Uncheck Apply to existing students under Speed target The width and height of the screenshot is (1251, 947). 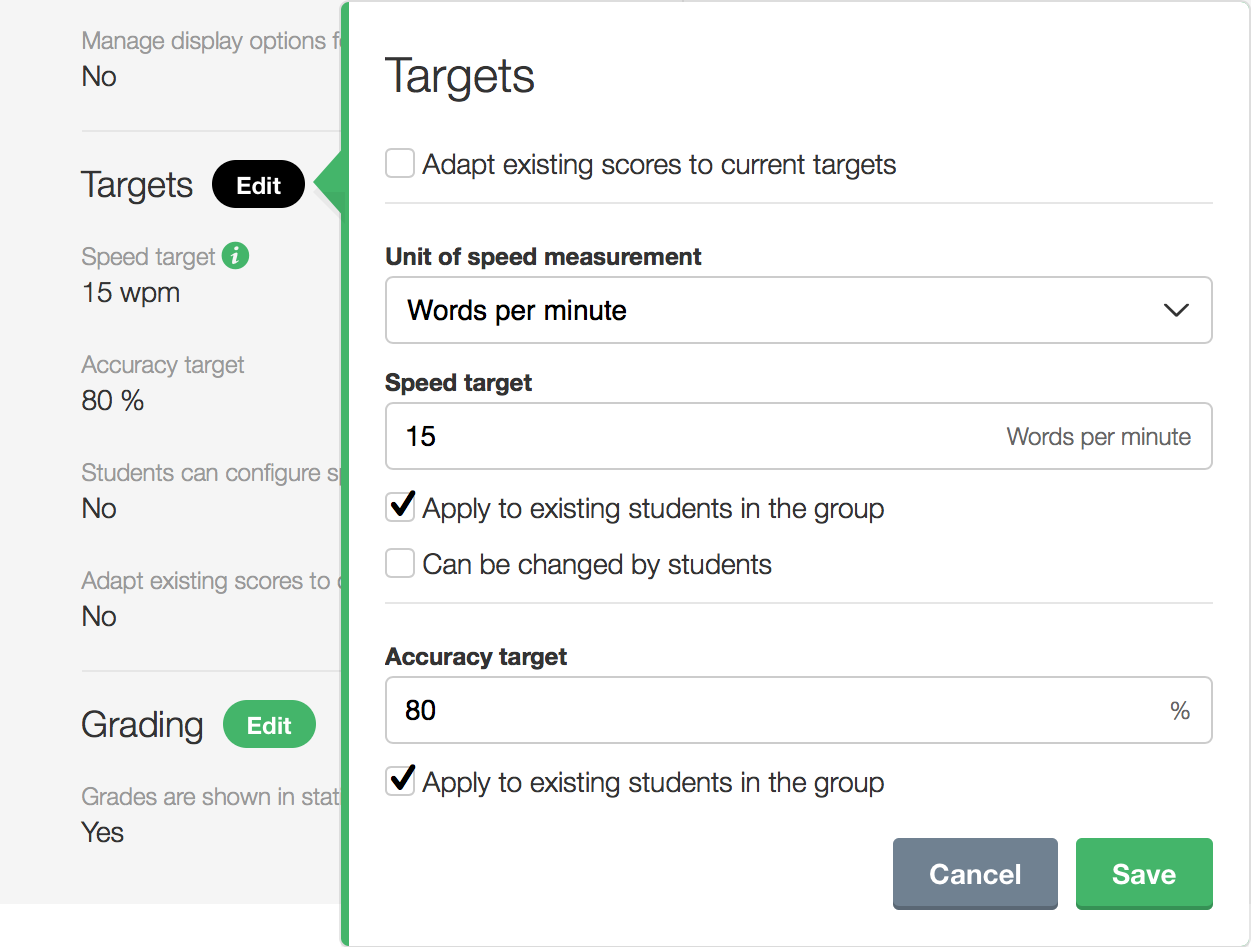pyautogui.click(x=400, y=508)
